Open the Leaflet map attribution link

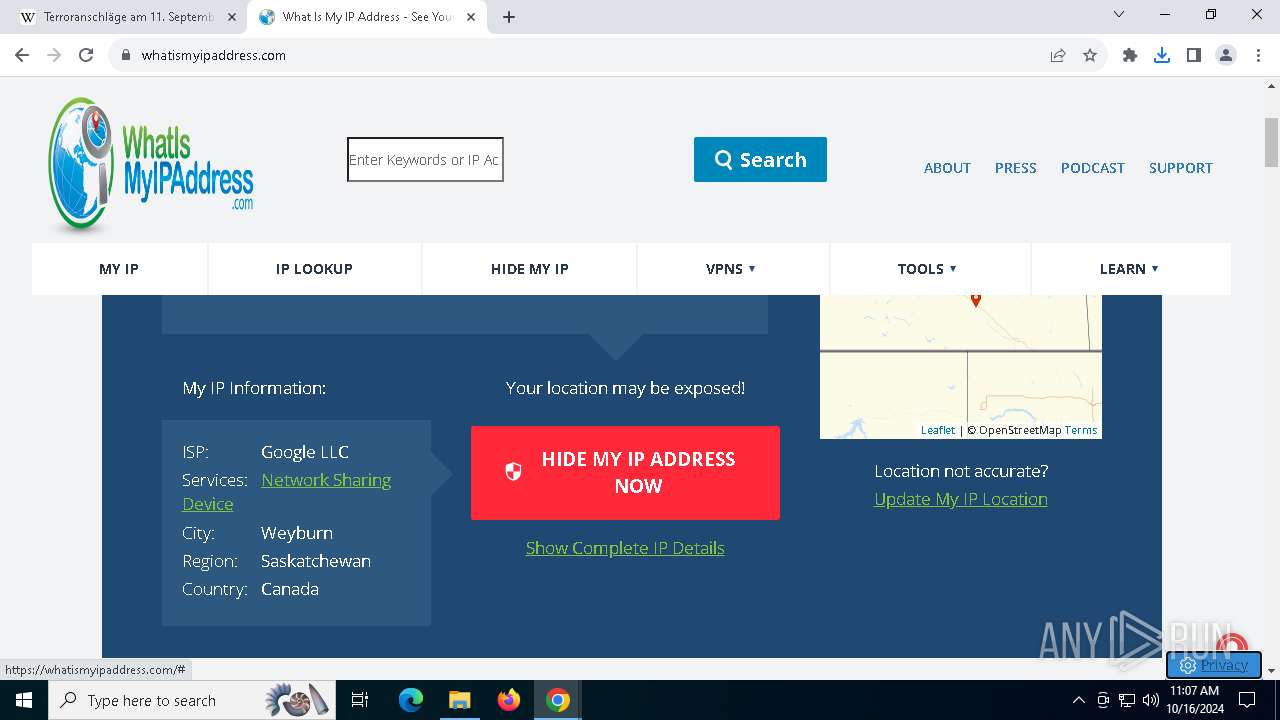tap(938, 430)
